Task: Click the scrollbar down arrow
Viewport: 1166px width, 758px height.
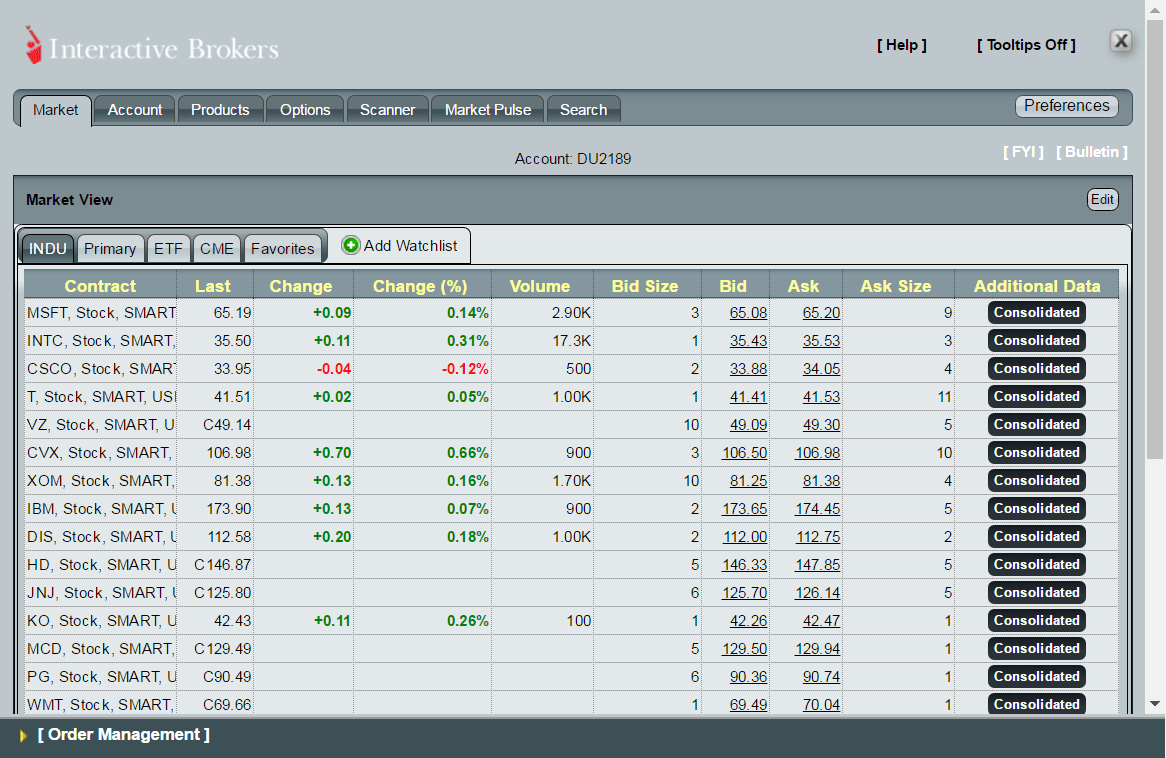Action: click(1155, 704)
